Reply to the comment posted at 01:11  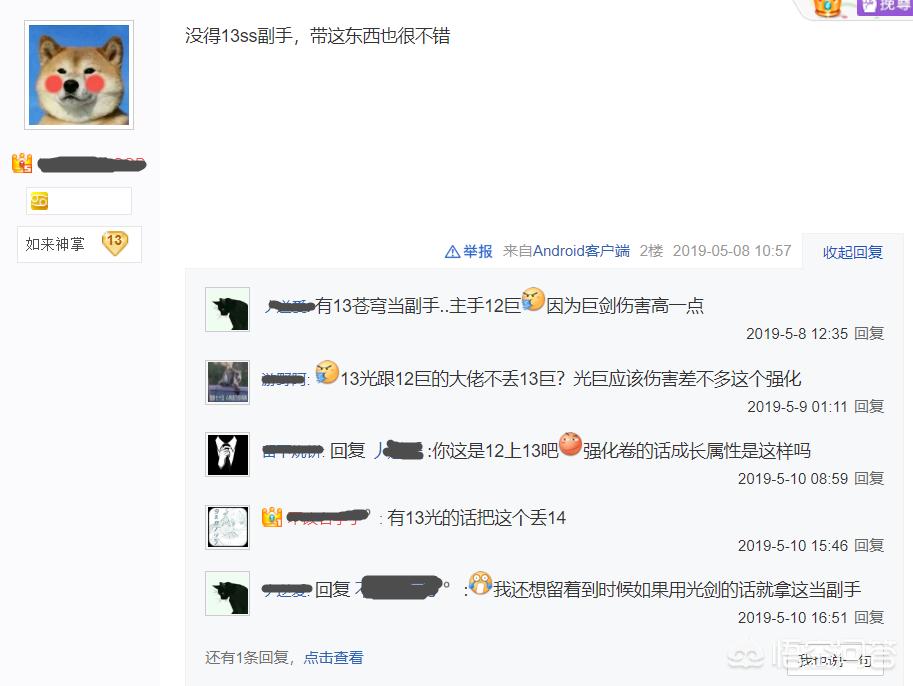pos(869,406)
